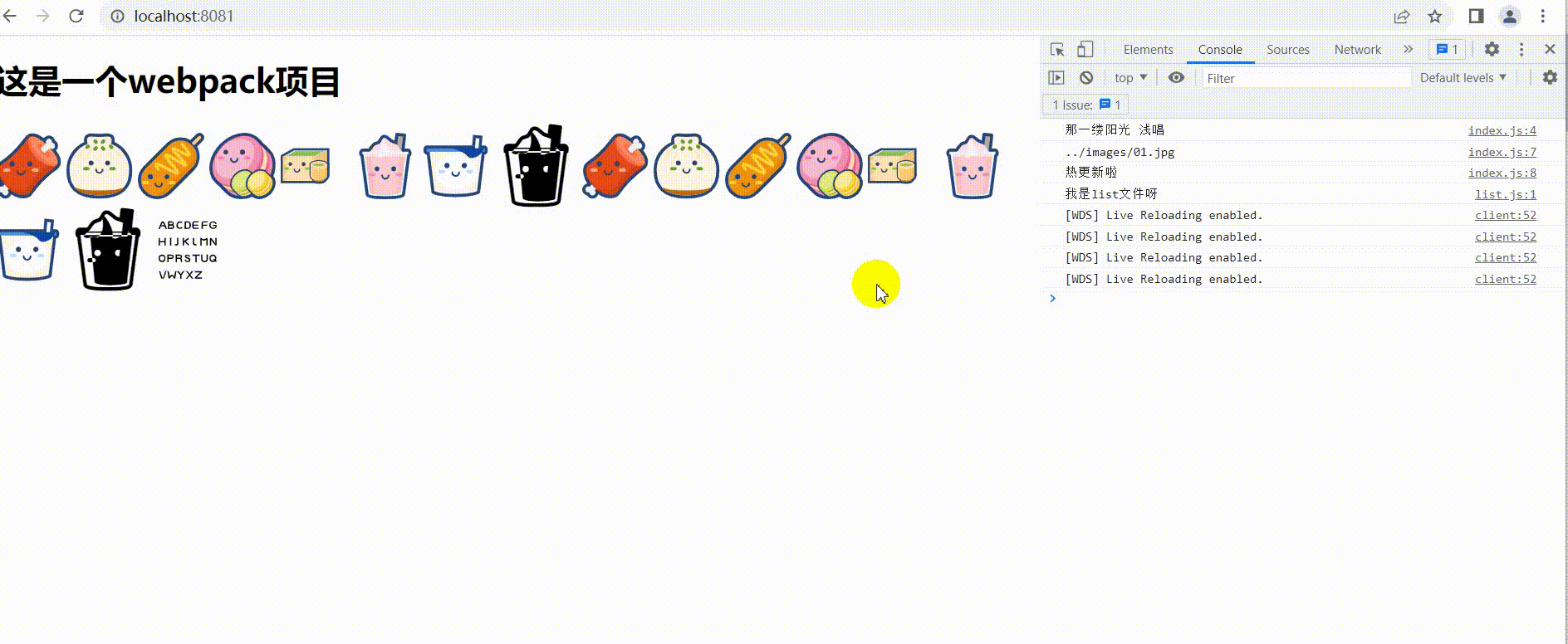1568x644 pixels.
Task: Bookmark this page with the star
Action: tap(1435, 16)
